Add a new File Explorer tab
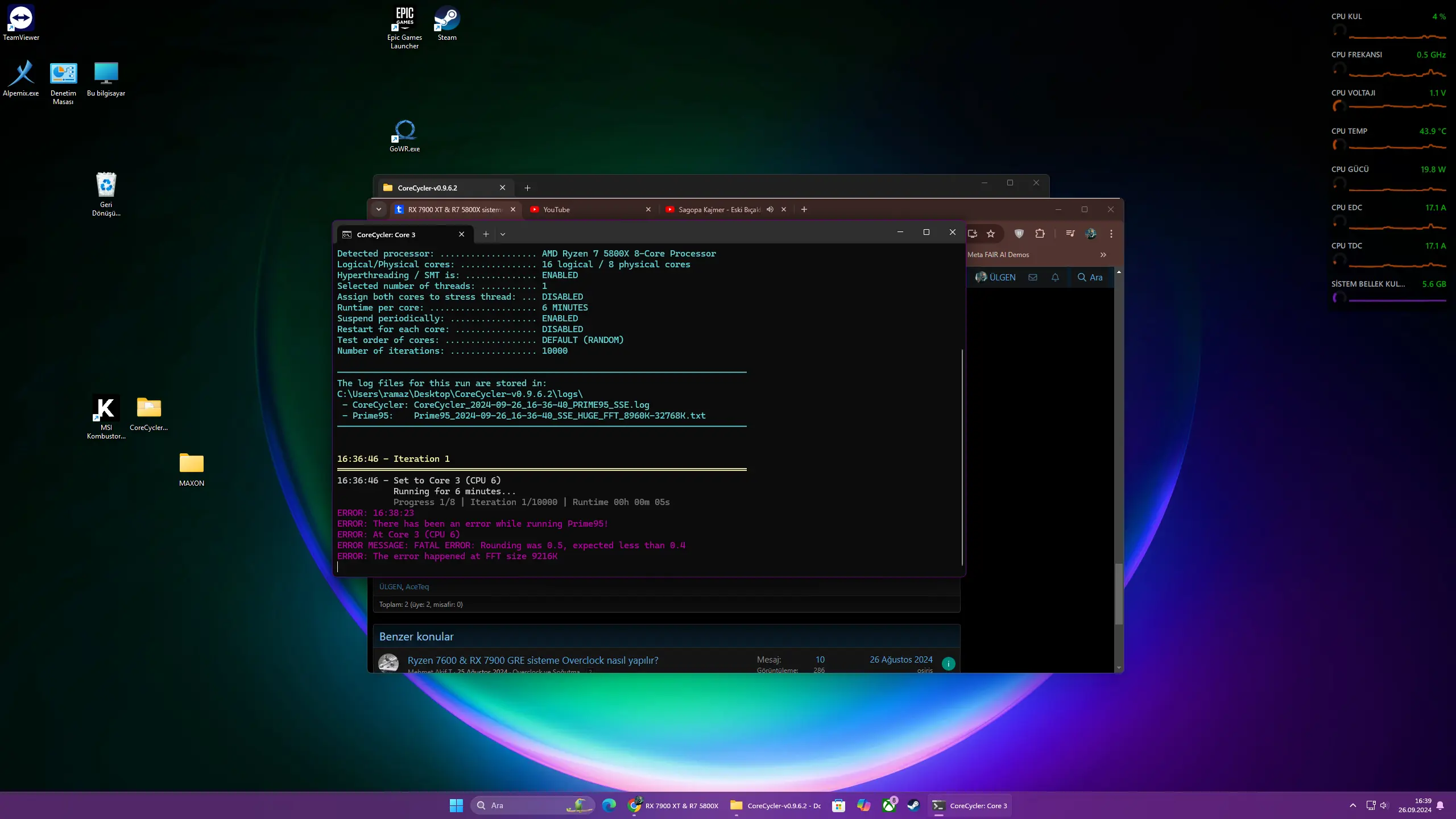The image size is (1456, 819). click(x=527, y=188)
